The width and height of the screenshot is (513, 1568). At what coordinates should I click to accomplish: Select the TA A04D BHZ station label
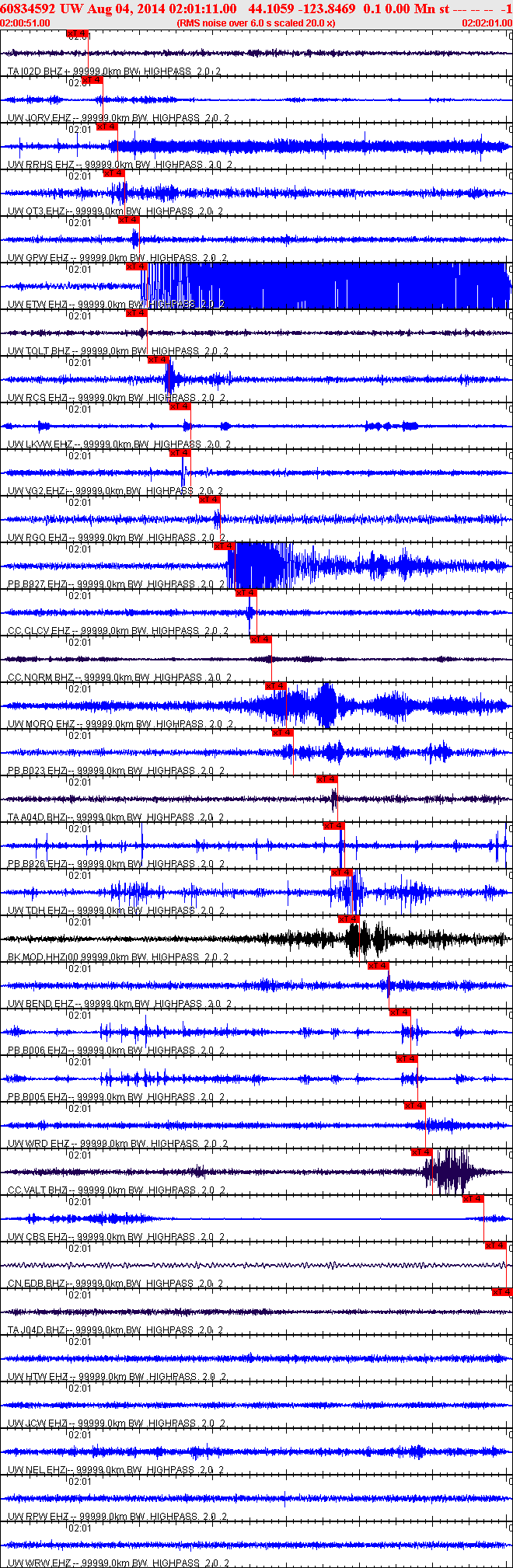[37, 817]
